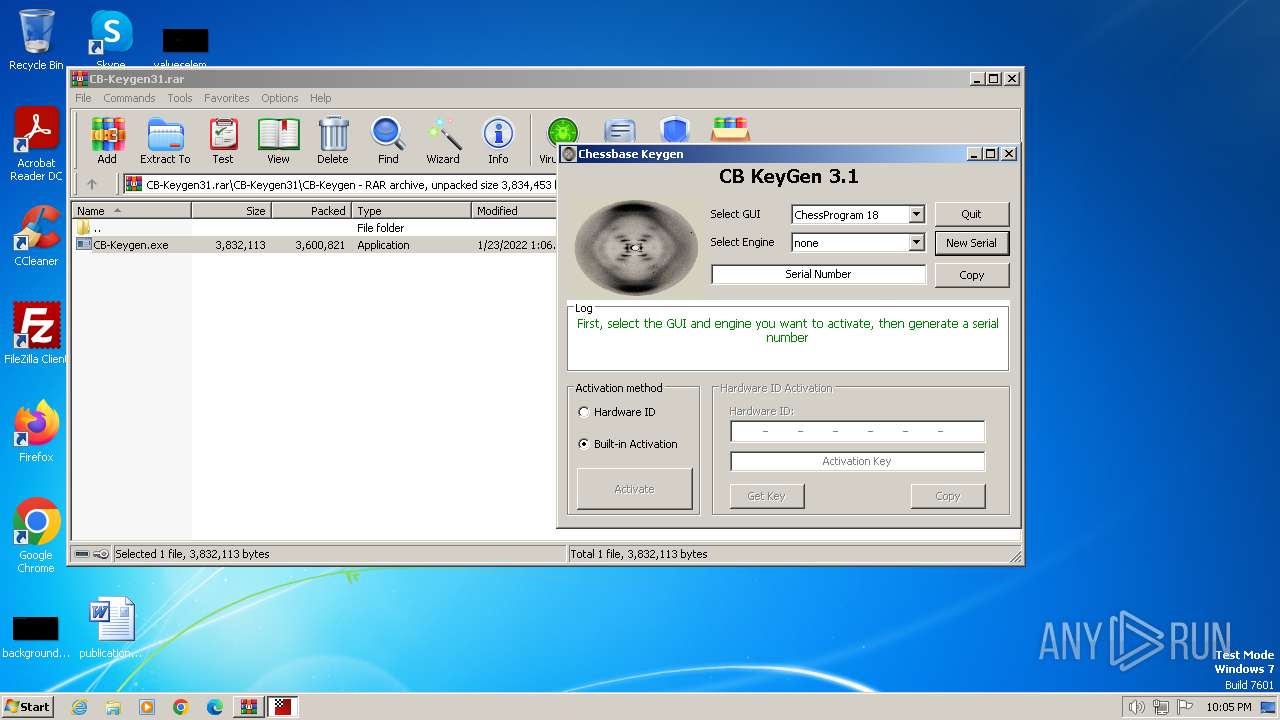Click the Edge icon in the taskbar

(214, 707)
